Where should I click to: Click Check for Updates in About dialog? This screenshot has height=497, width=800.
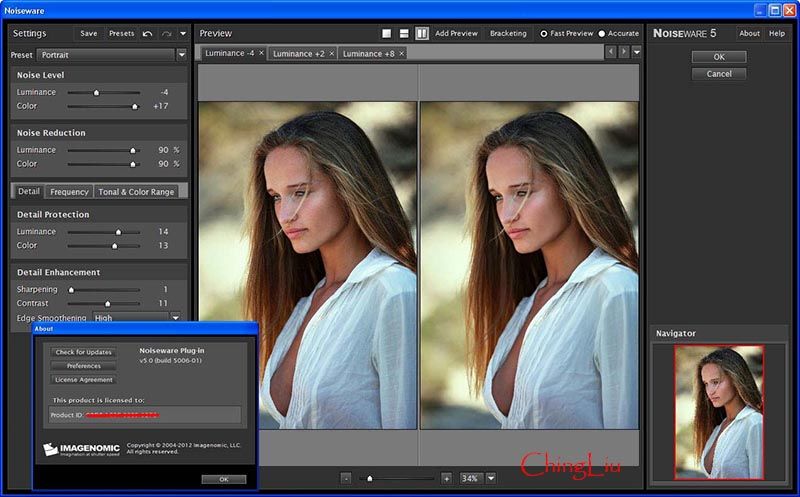(84, 352)
